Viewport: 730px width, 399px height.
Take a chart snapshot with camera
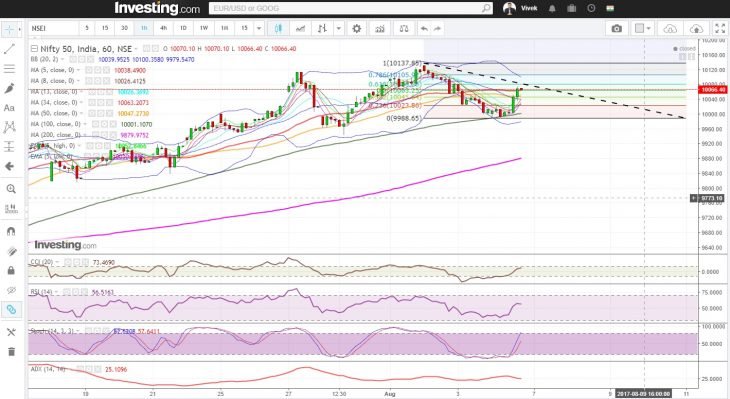click(x=617, y=28)
